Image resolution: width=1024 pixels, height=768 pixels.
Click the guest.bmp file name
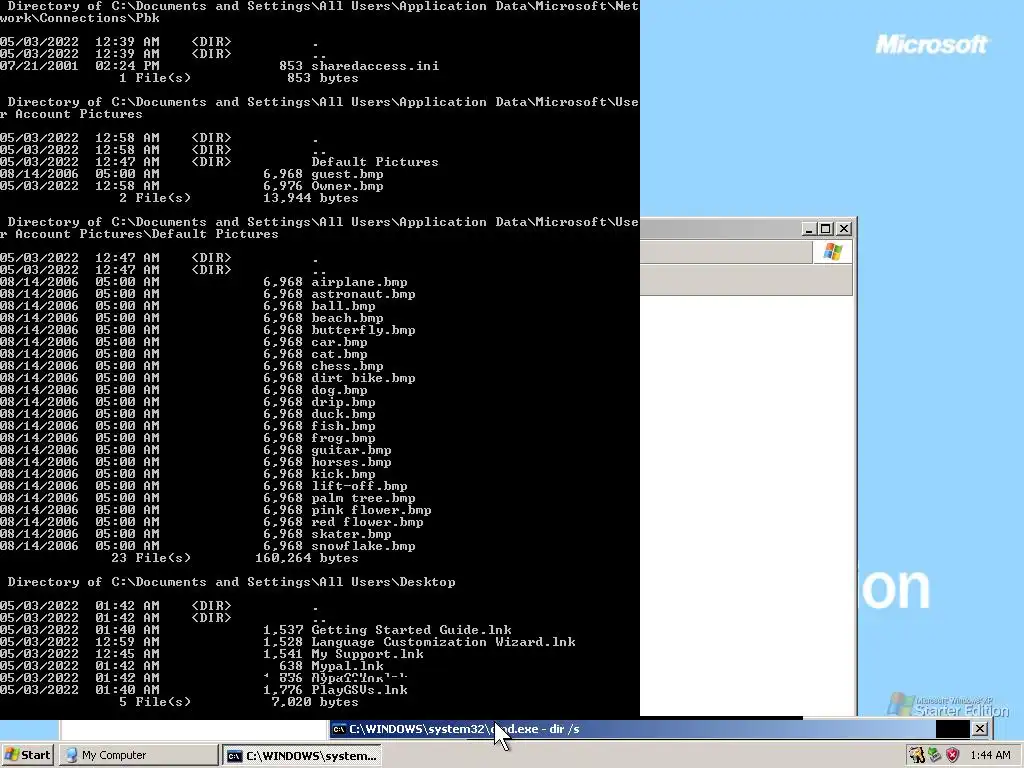[x=347, y=174]
